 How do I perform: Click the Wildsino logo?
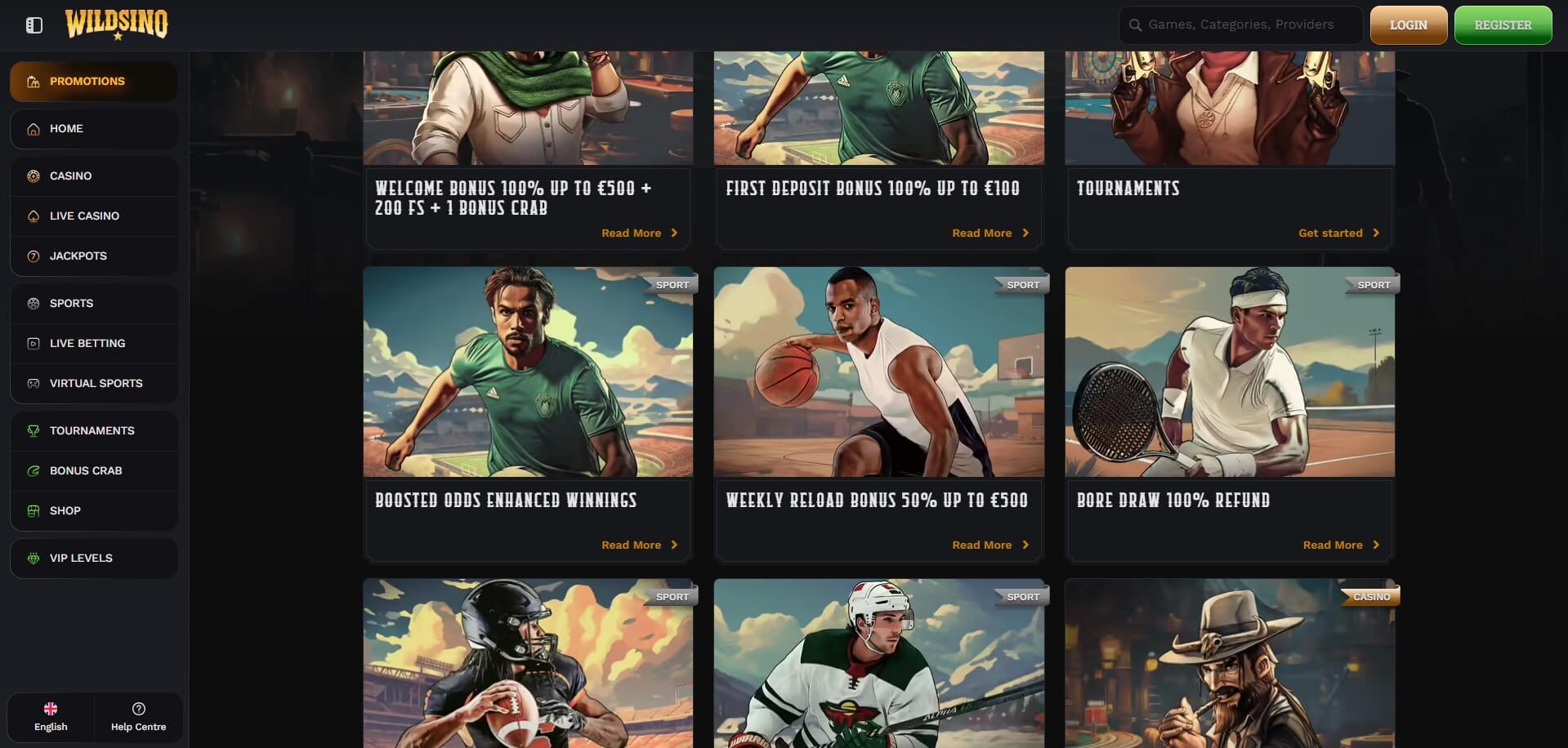tap(117, 24)
